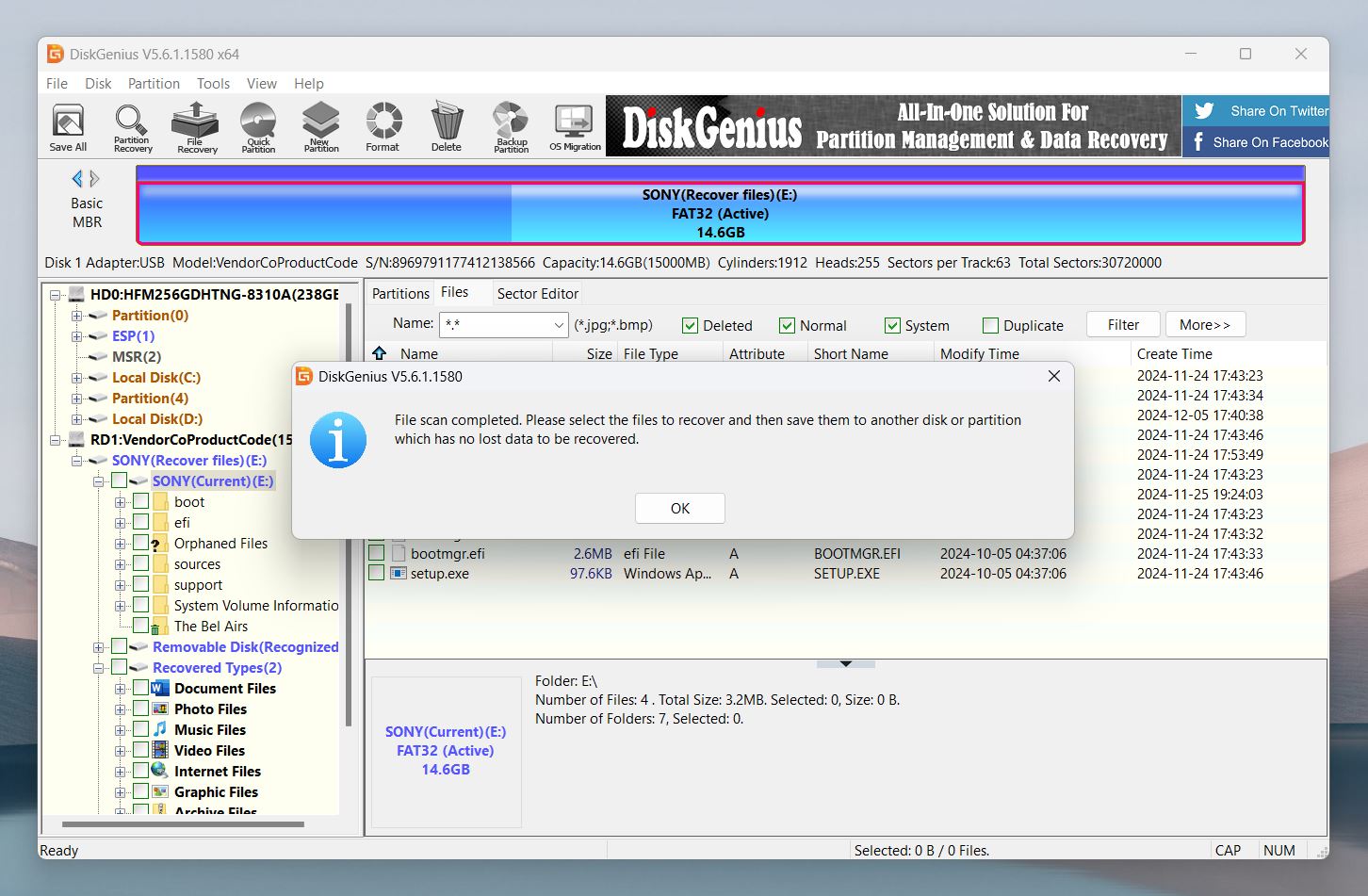Screen dimensions: 1368x896
Task: Expand the Music Files node
Action: 120,730
